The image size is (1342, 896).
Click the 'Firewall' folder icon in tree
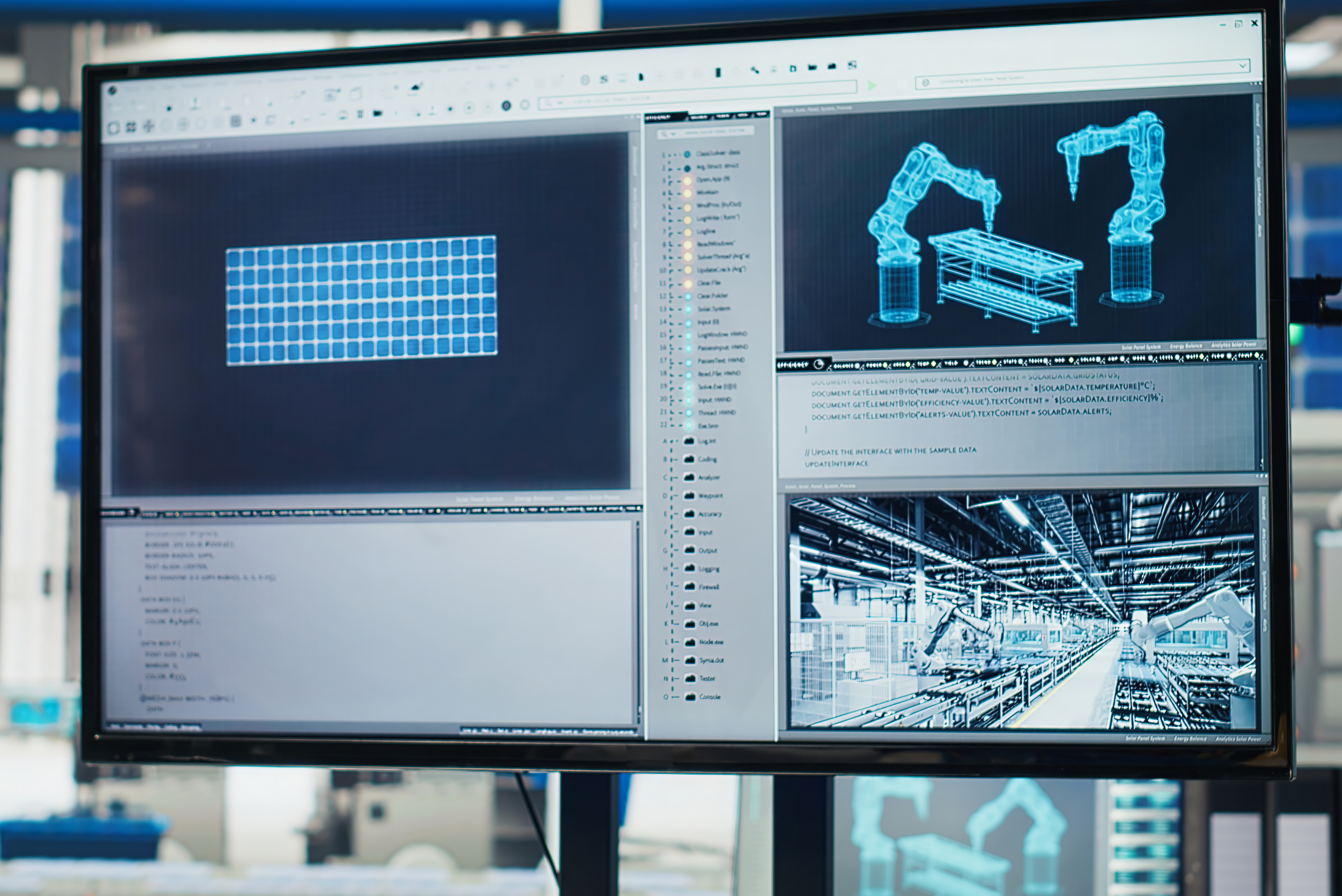pyautogui.click(x=690, y=587)
